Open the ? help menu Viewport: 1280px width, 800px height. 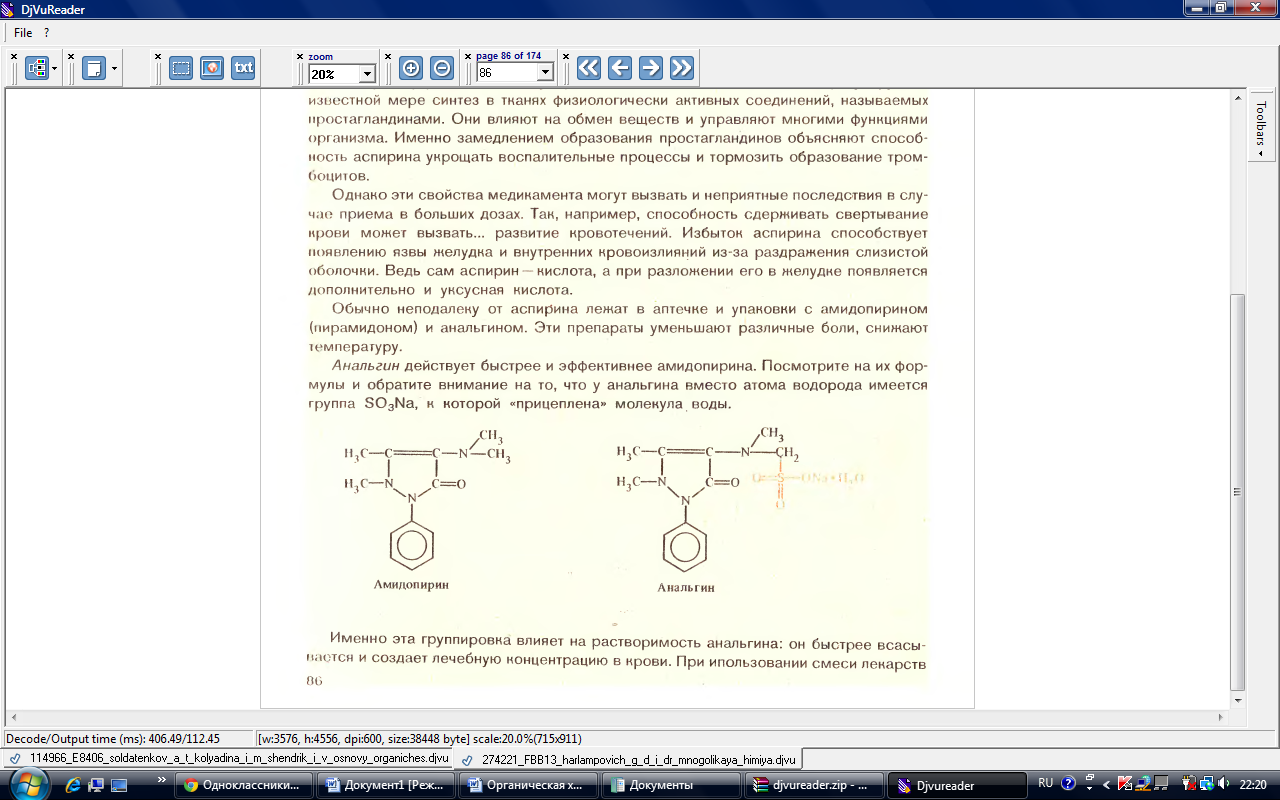[46, 33]
